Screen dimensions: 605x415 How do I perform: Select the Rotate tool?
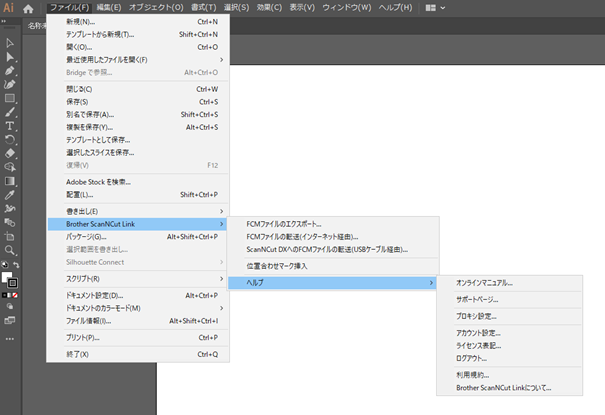tap(10, 140)
